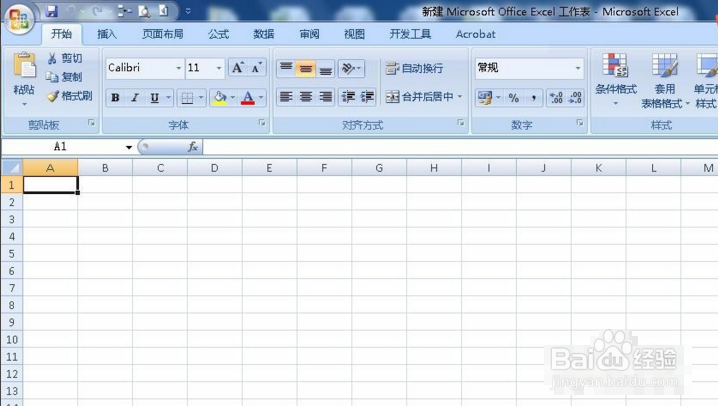Select column D header

click(214, 168)
